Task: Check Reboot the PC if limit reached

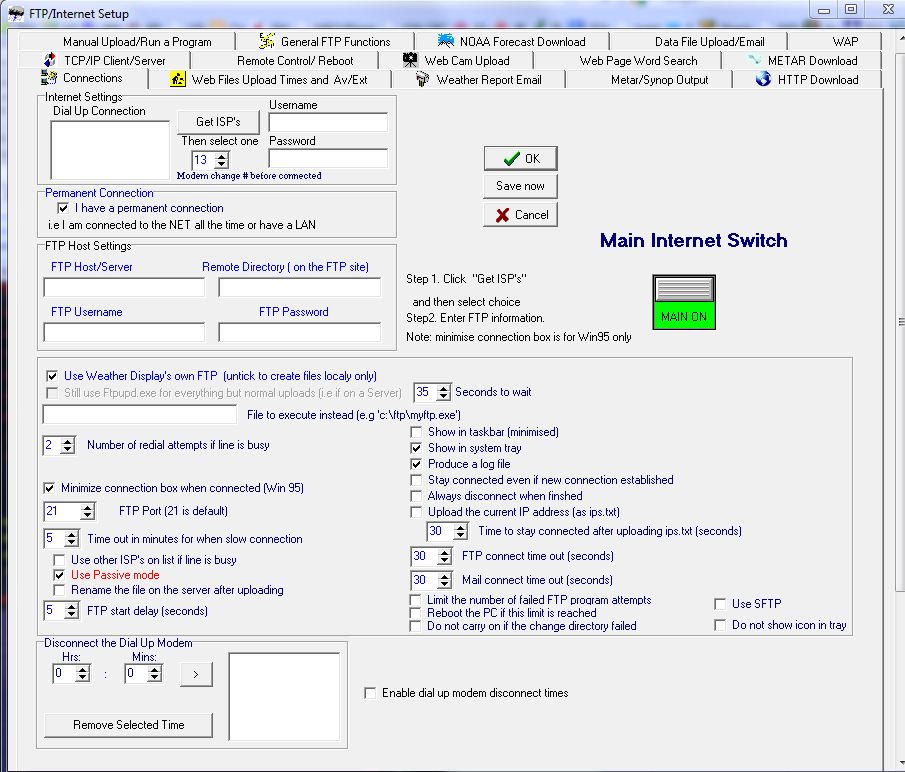Action: [415, 613]
